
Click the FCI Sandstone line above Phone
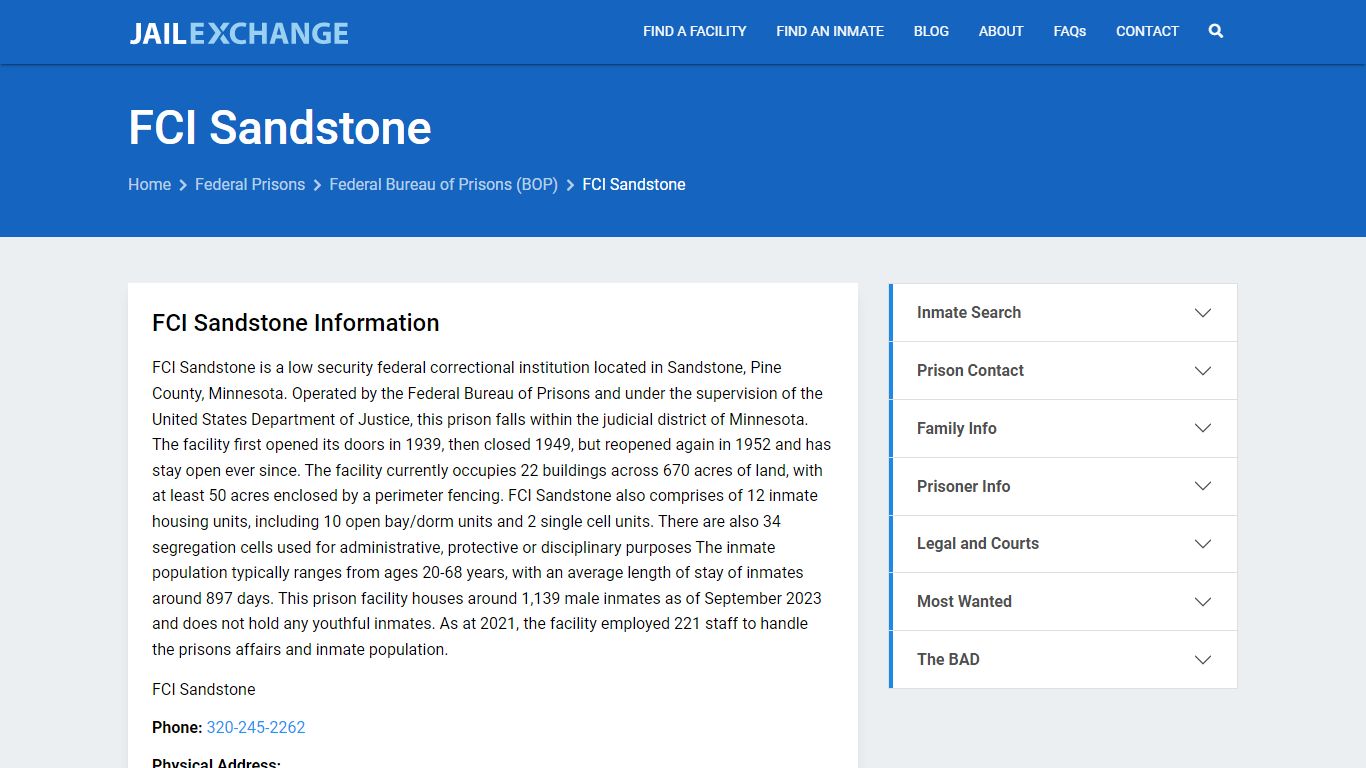pos(204,689)
